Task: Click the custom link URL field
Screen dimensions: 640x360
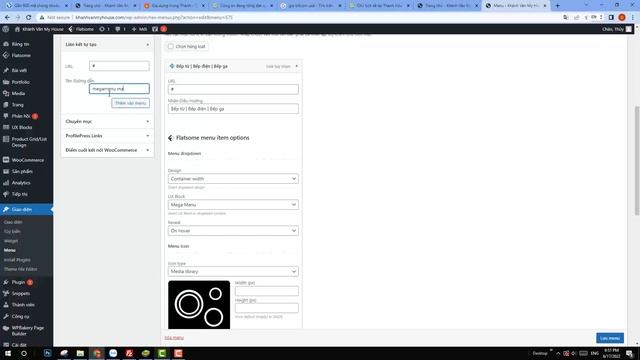Action: (119, 66)
